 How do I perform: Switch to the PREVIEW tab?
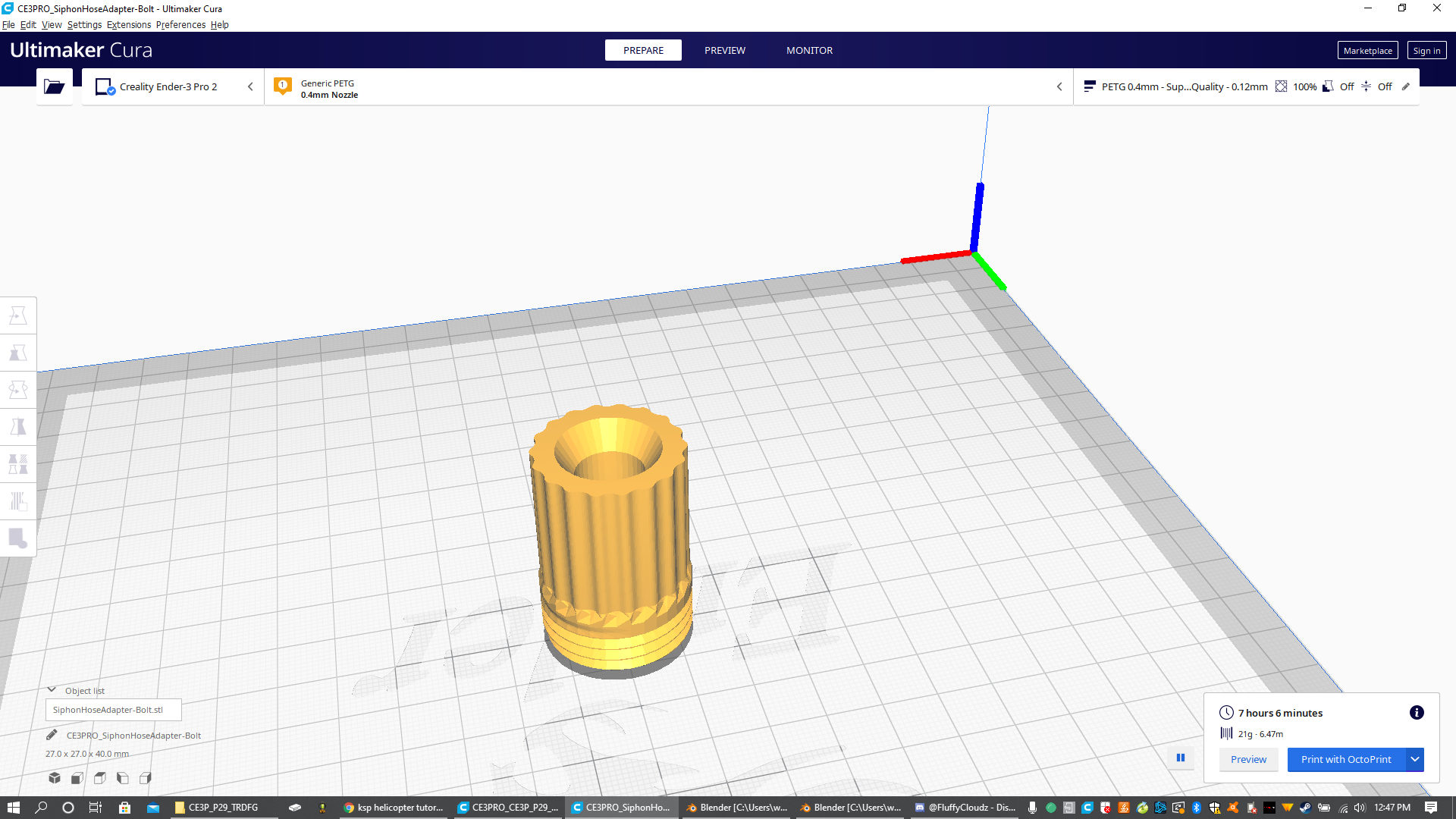tap(725, 50)
